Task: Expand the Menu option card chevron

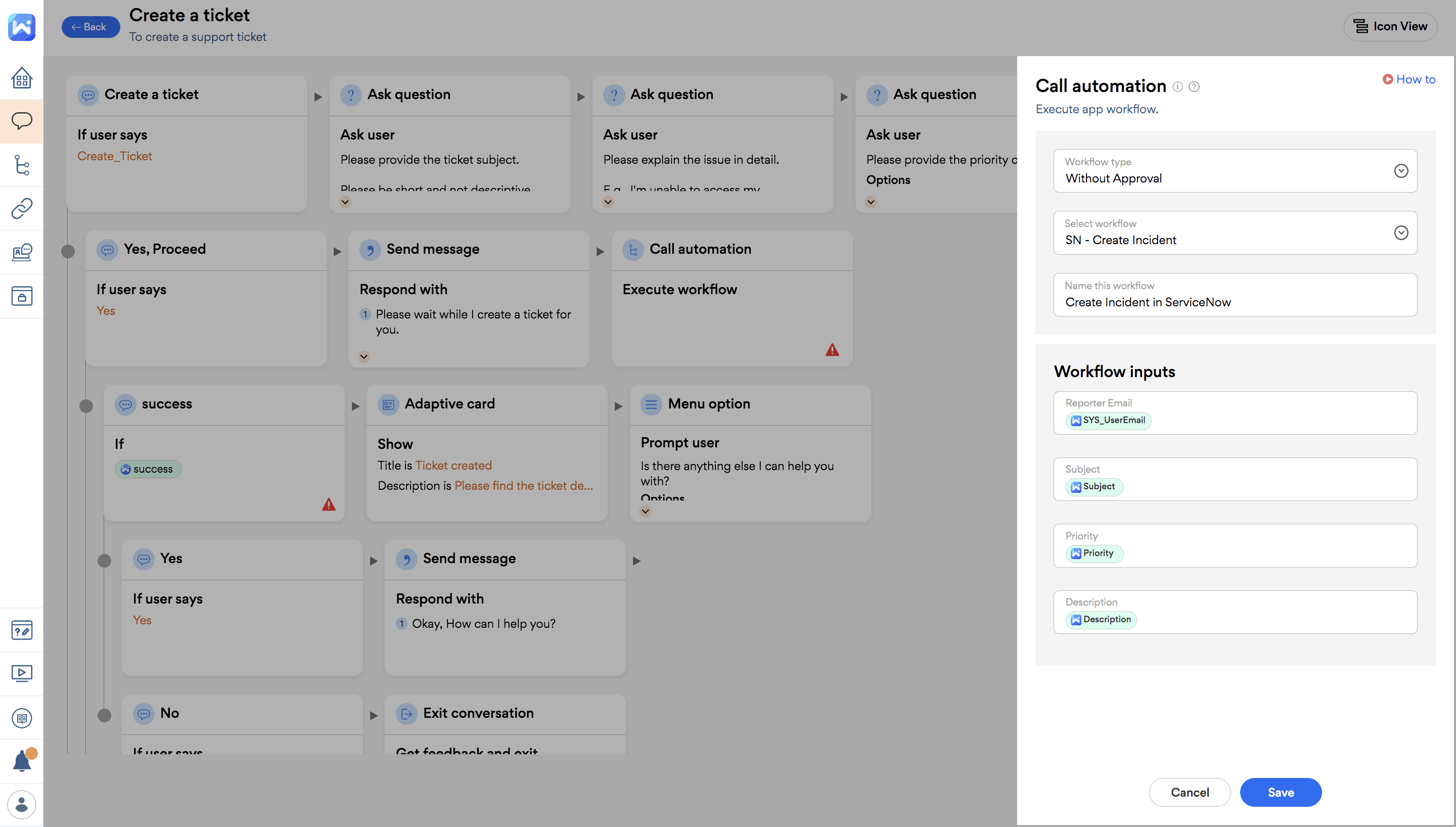Action: click(645, 511)
